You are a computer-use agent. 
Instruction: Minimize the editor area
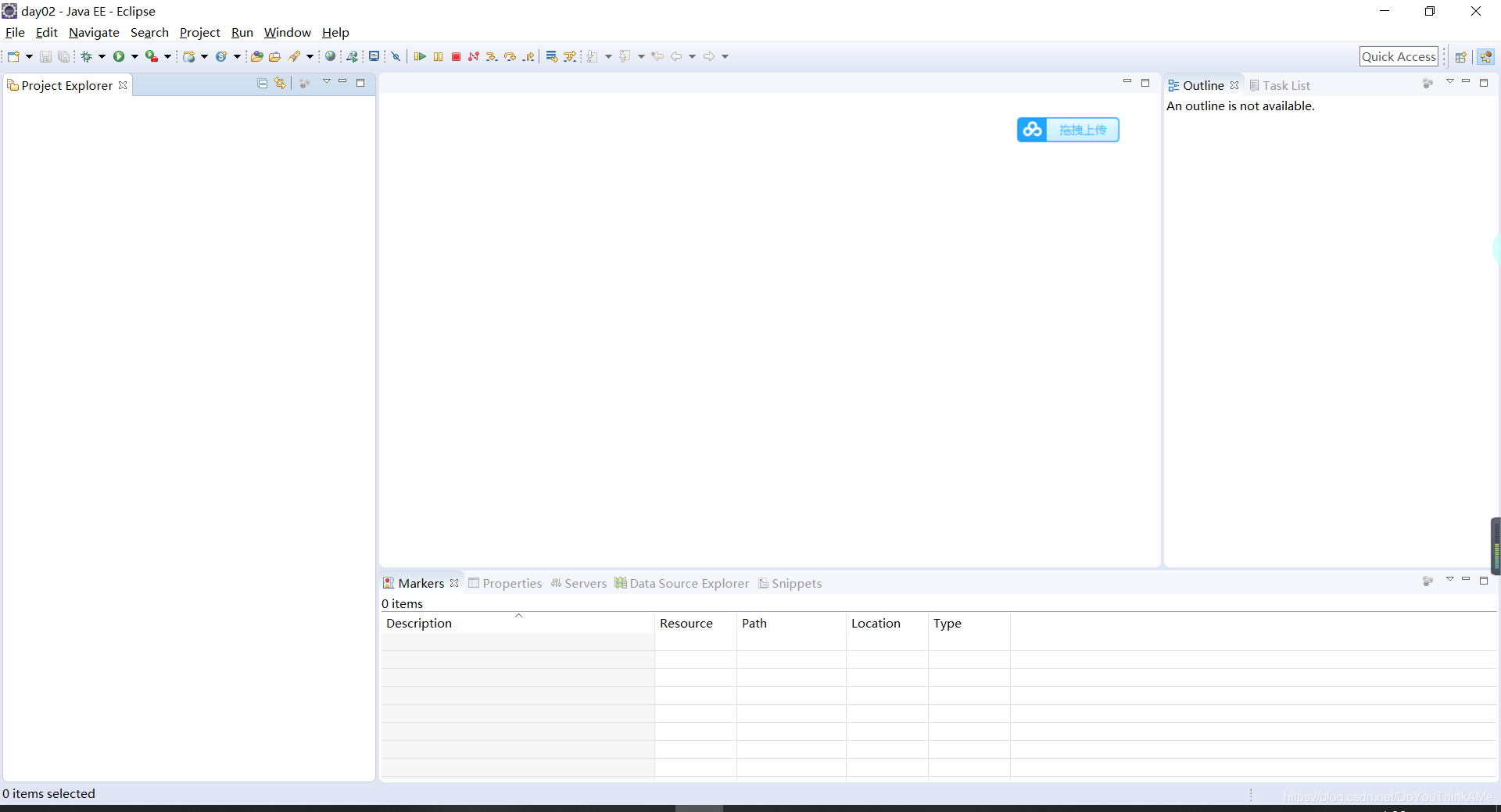click(x=1127, y=82)
